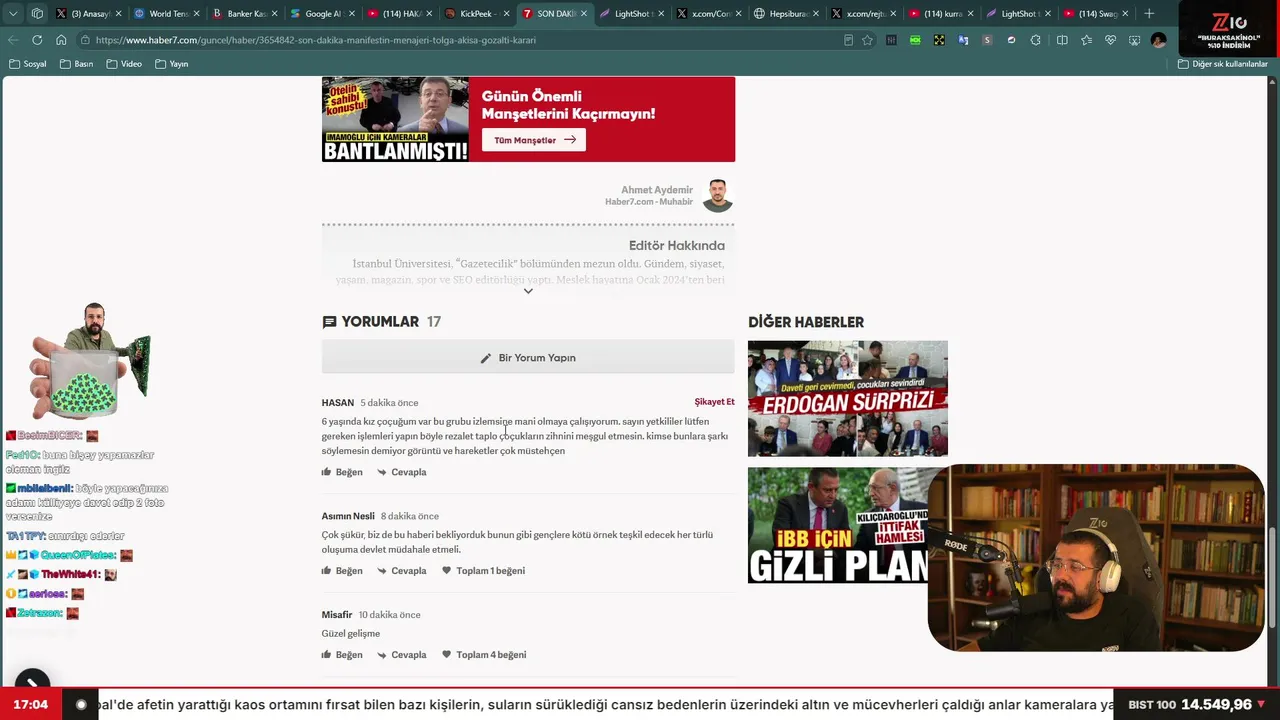Image resolution: width=1280 pixels, height=720 pixels.
Task: Click the BIST 100 value 14.549,96
Action: tap(1216, 705)
